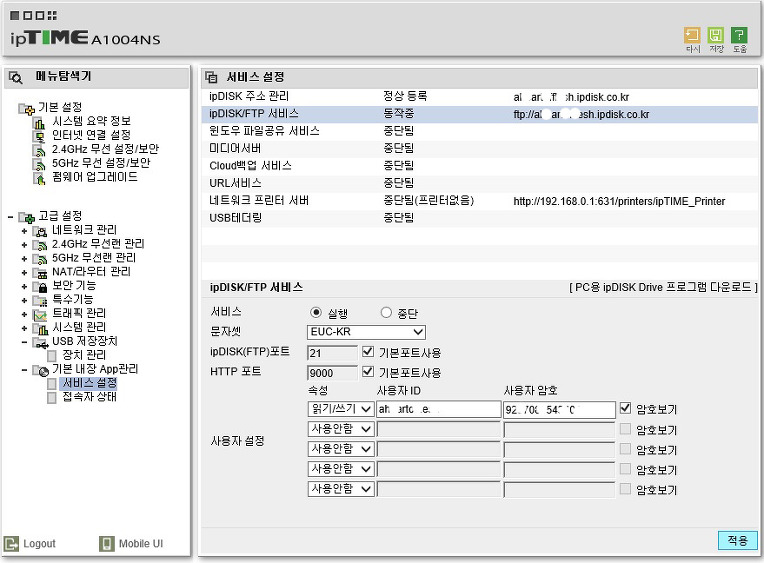This screenshot has width=764, height=563.
Task: Open the third user 사용안함 dropdown
Action: point(341,449)
